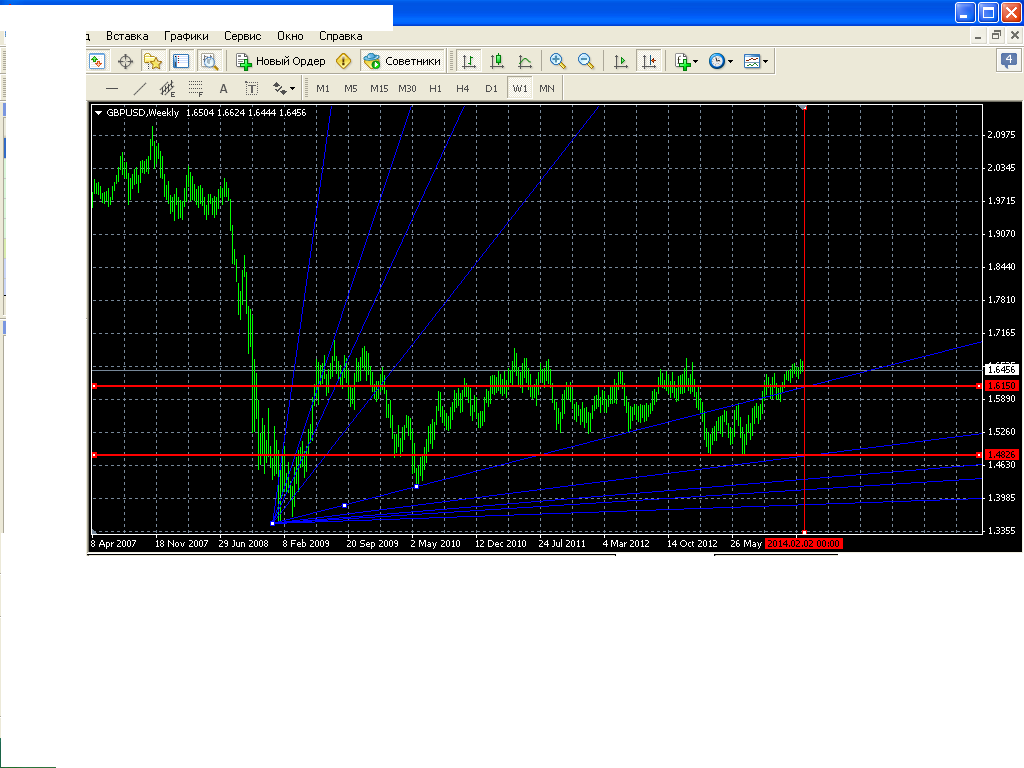Click the red 1.6150 horizontal line label
1024x768 pixels.
pyautogui.click(x=1001, y=386)
